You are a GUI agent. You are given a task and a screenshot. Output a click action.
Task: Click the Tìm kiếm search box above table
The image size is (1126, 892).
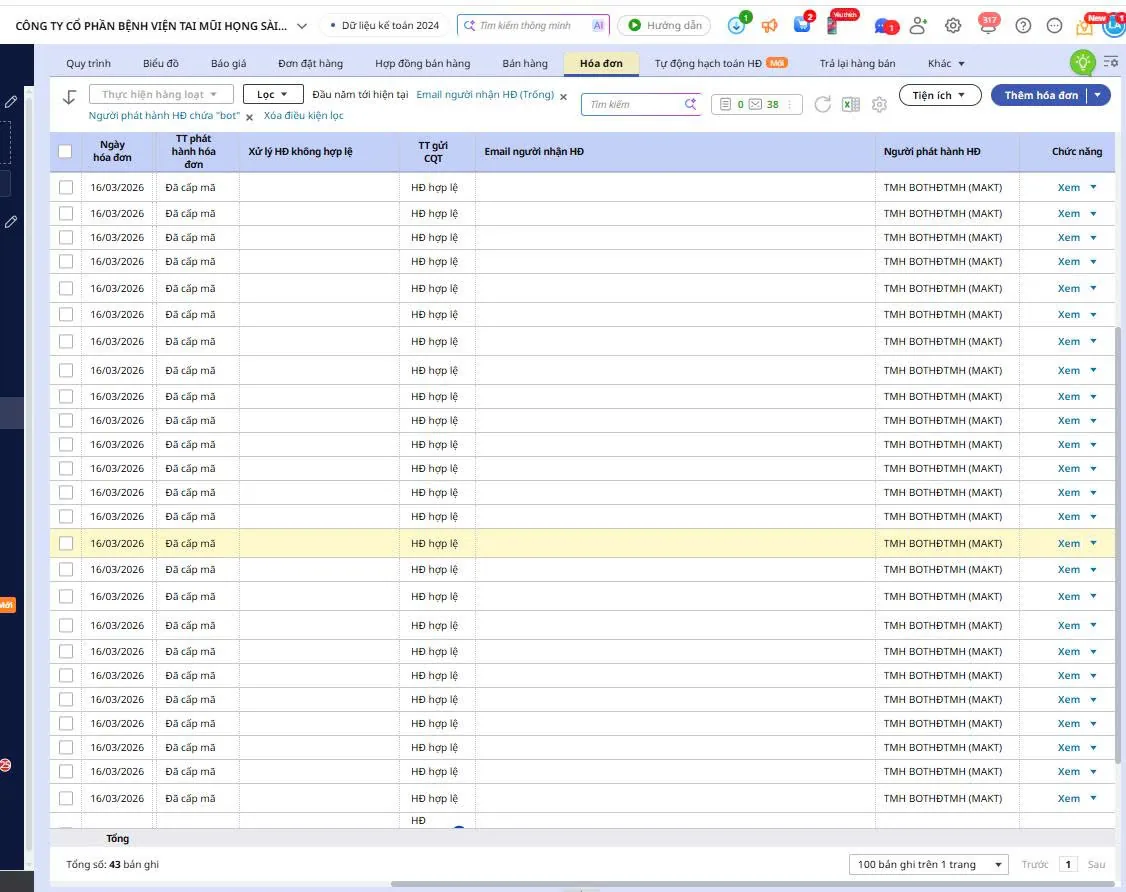640,104
